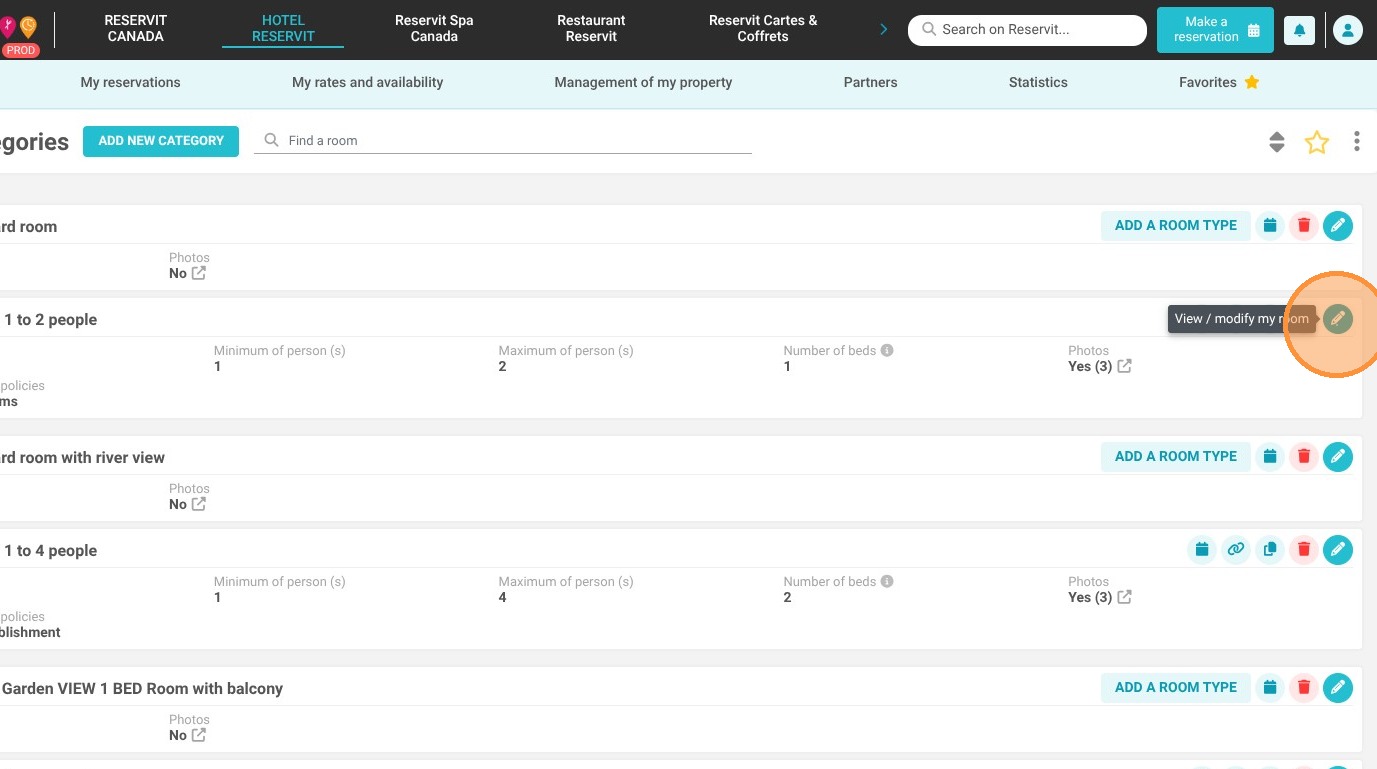Focus the Search on Reservit field

1027,30
